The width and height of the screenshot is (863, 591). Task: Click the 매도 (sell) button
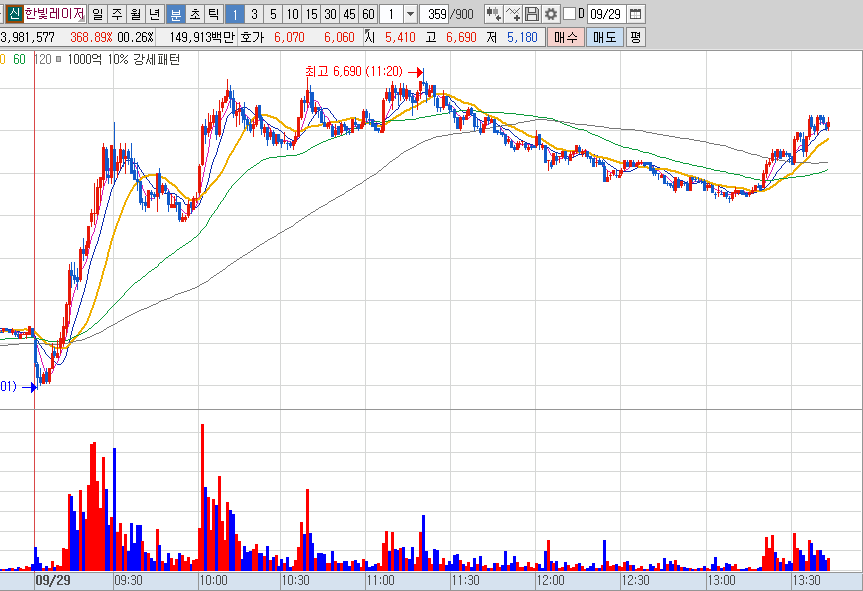click(x=604, y=37)
